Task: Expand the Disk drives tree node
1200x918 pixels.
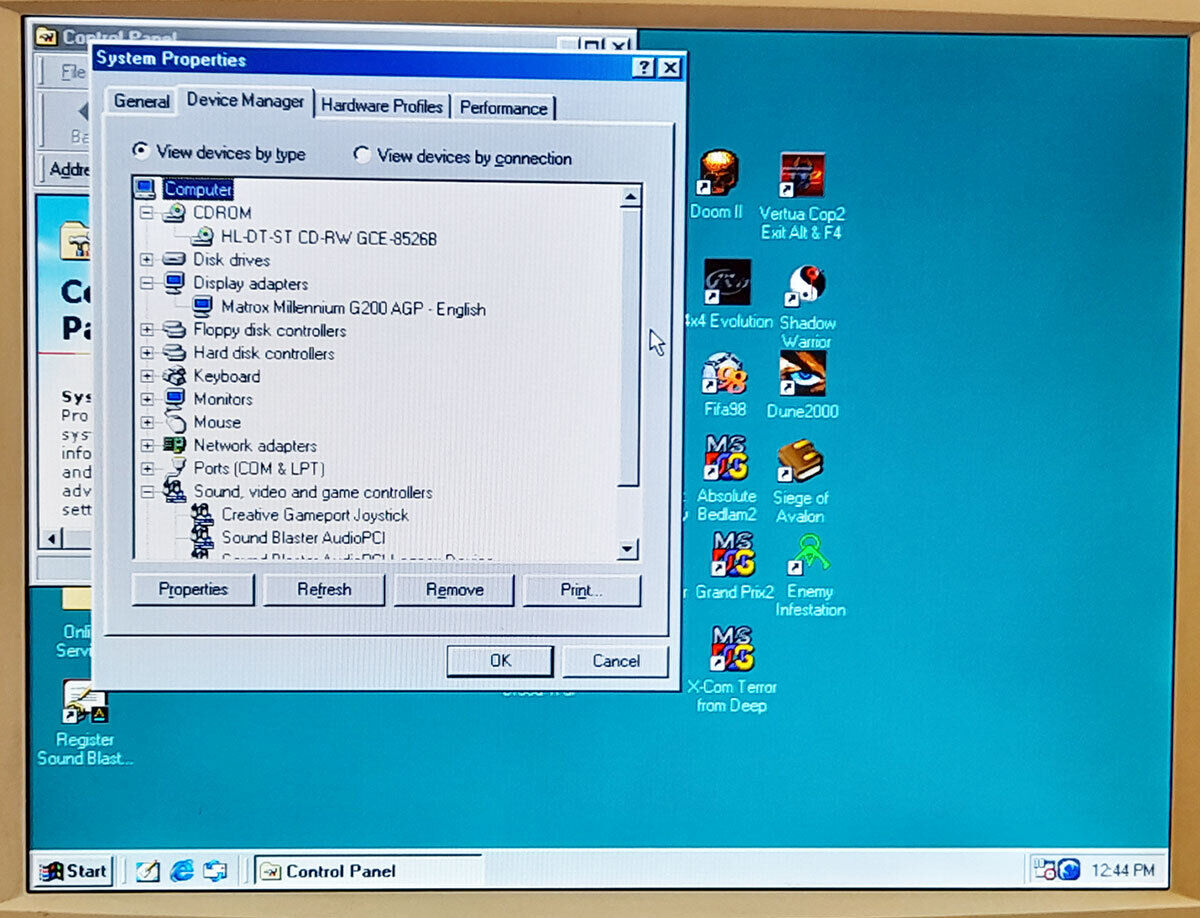Action: 147,260
